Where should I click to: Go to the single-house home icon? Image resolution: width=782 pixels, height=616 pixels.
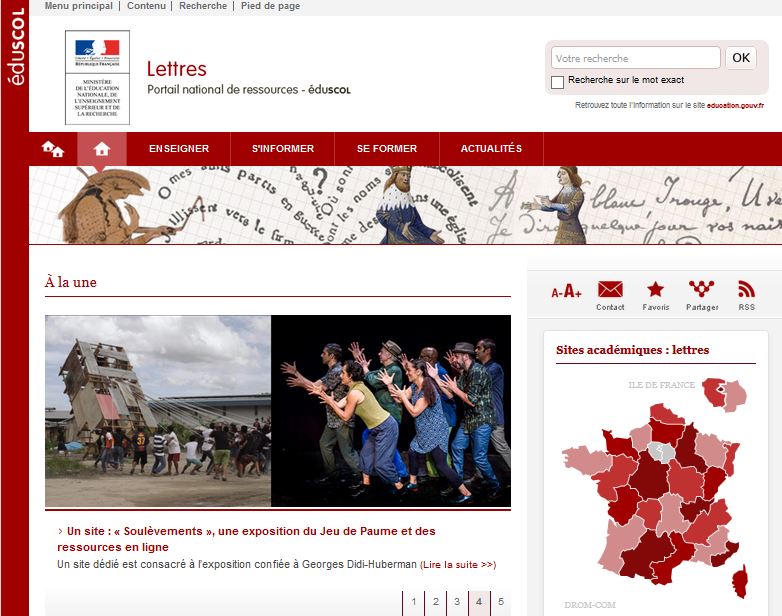tap(101, 149)
